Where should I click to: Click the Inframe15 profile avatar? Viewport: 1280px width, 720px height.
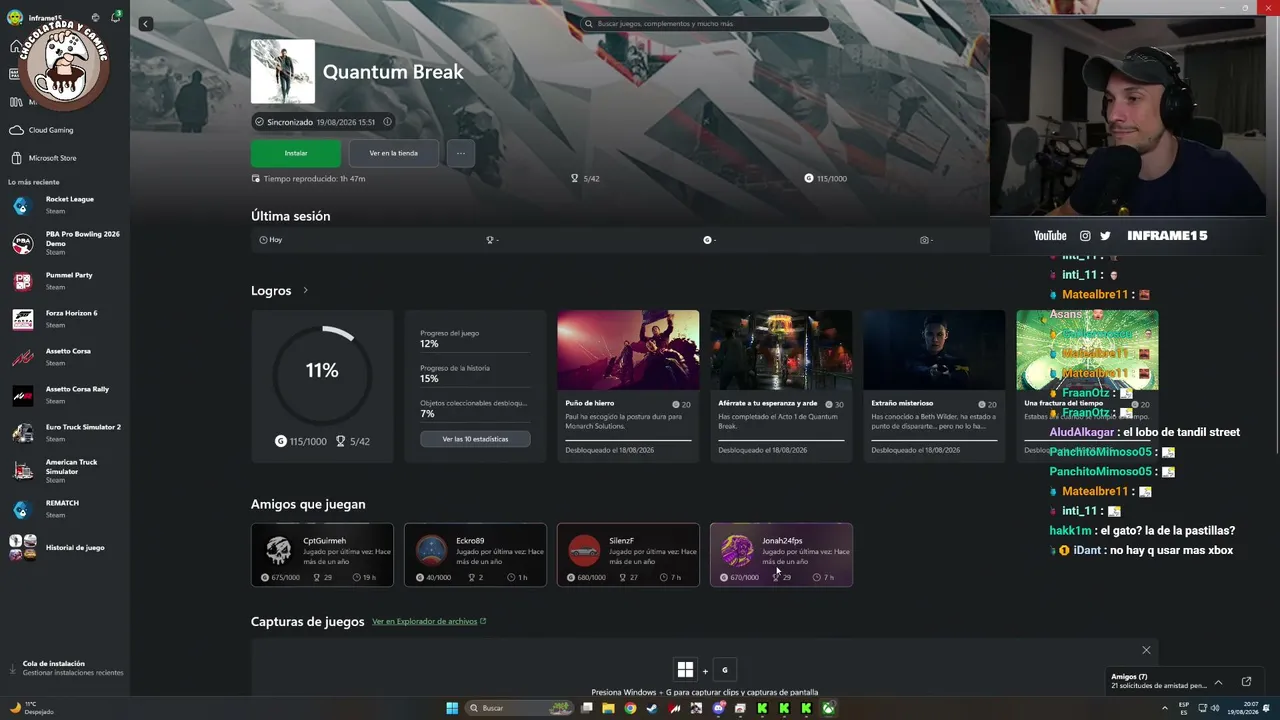pyautogui.click(x=15, y=17)
